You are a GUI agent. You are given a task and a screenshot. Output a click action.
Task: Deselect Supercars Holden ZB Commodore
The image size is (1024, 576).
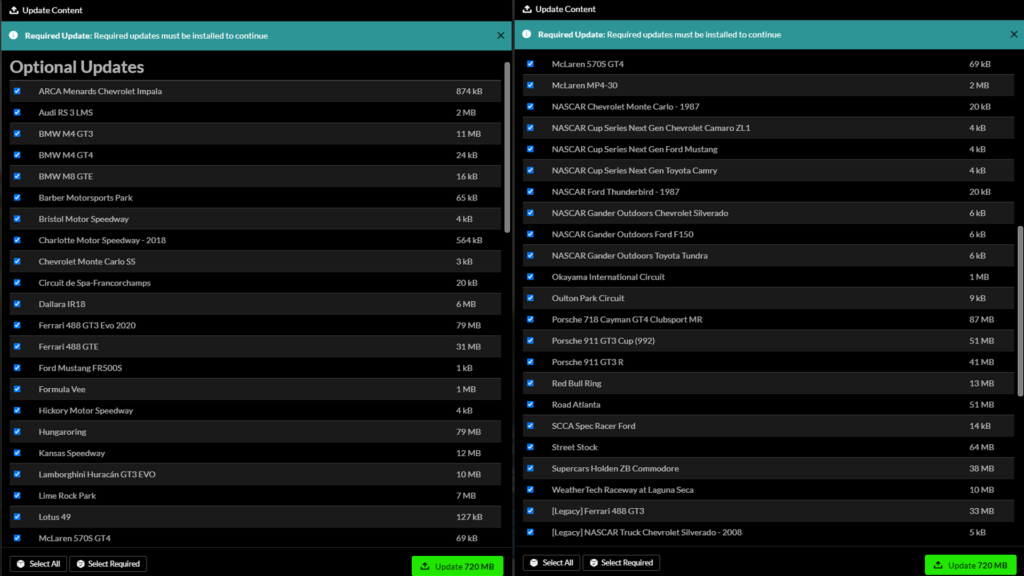530,468
